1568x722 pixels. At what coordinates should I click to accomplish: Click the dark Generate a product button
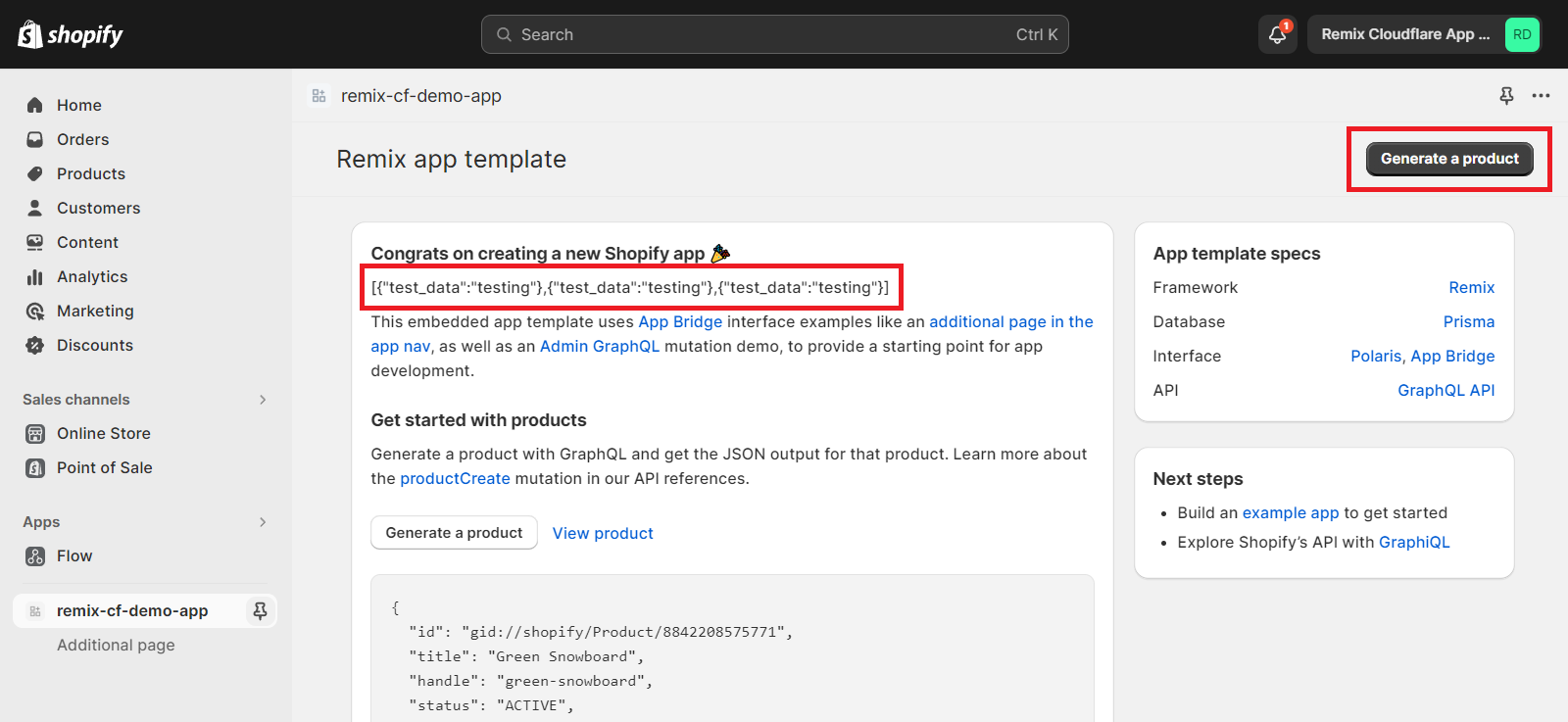pos(1449,159)
